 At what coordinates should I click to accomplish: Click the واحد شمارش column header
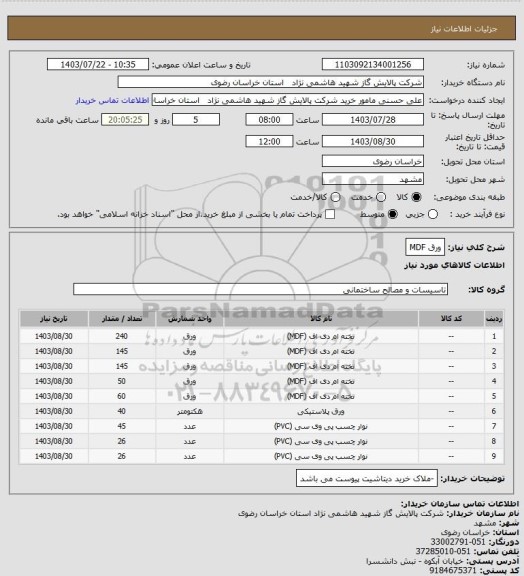(x=190, y=318)
